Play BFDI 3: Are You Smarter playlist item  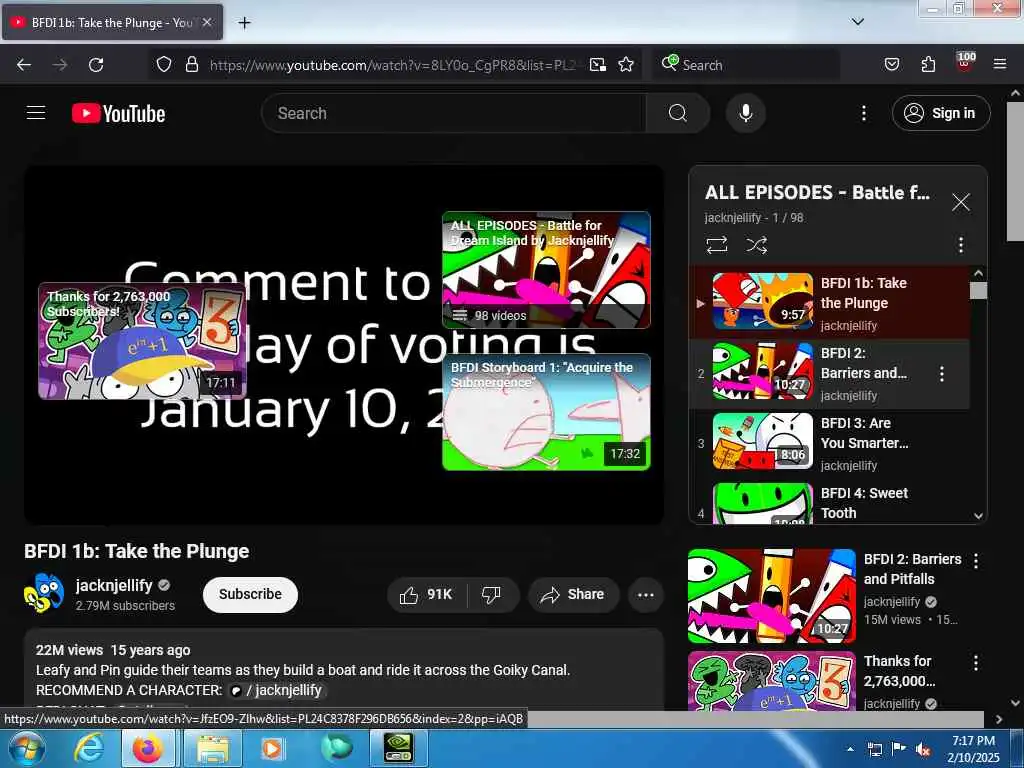click(x=830, y=443)
